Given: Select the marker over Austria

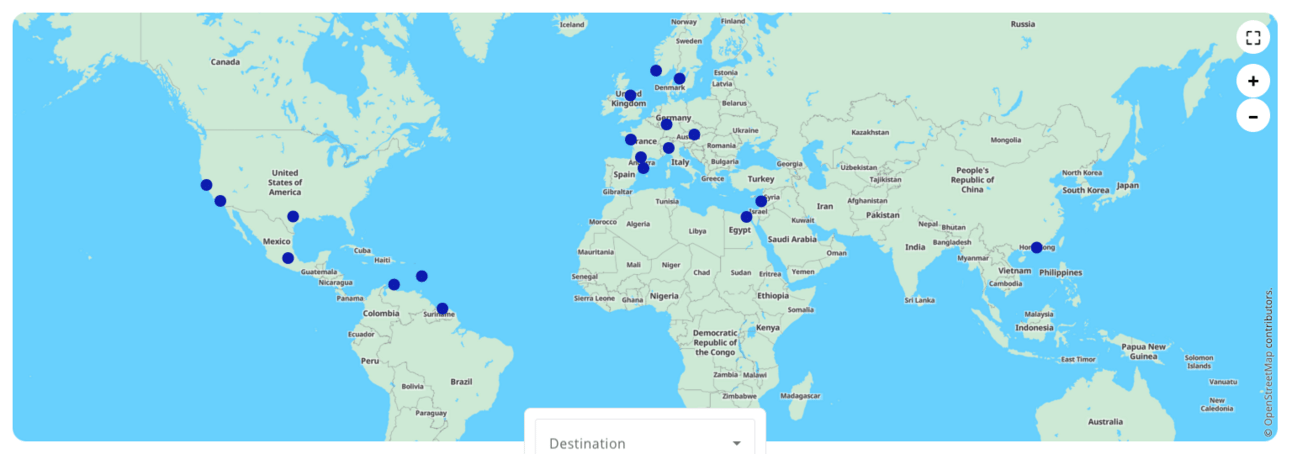Looking at the screenshot, I should (694, 135).
